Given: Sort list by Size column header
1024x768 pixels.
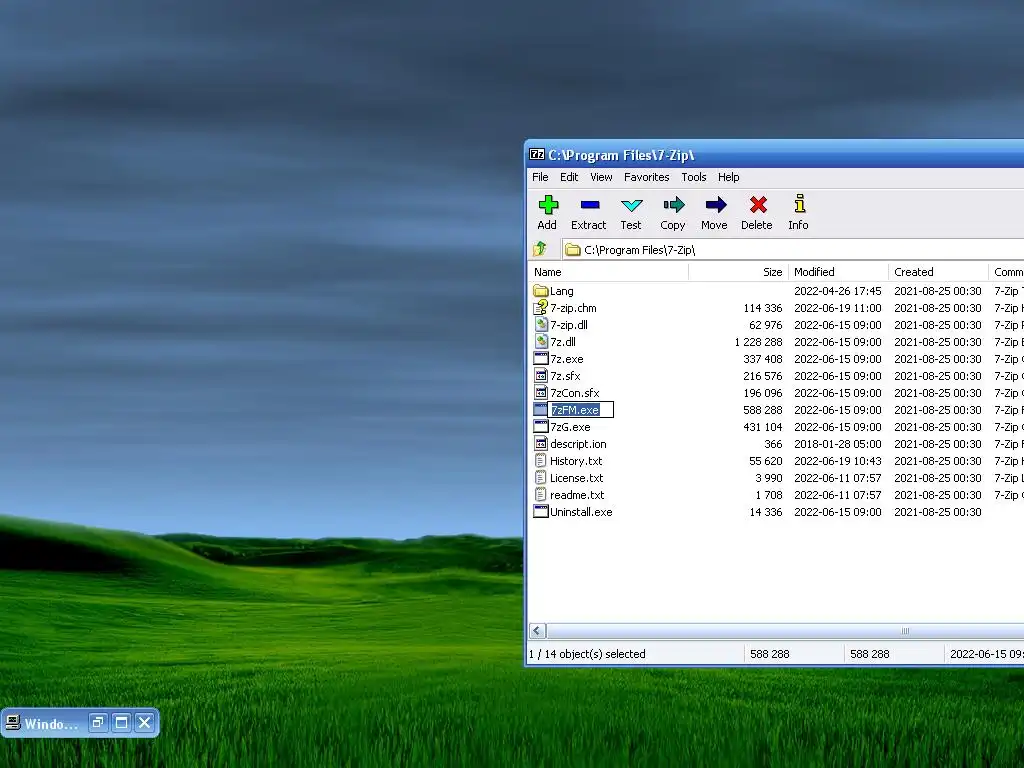Looking at the screenshot, I should click(739, 272).
